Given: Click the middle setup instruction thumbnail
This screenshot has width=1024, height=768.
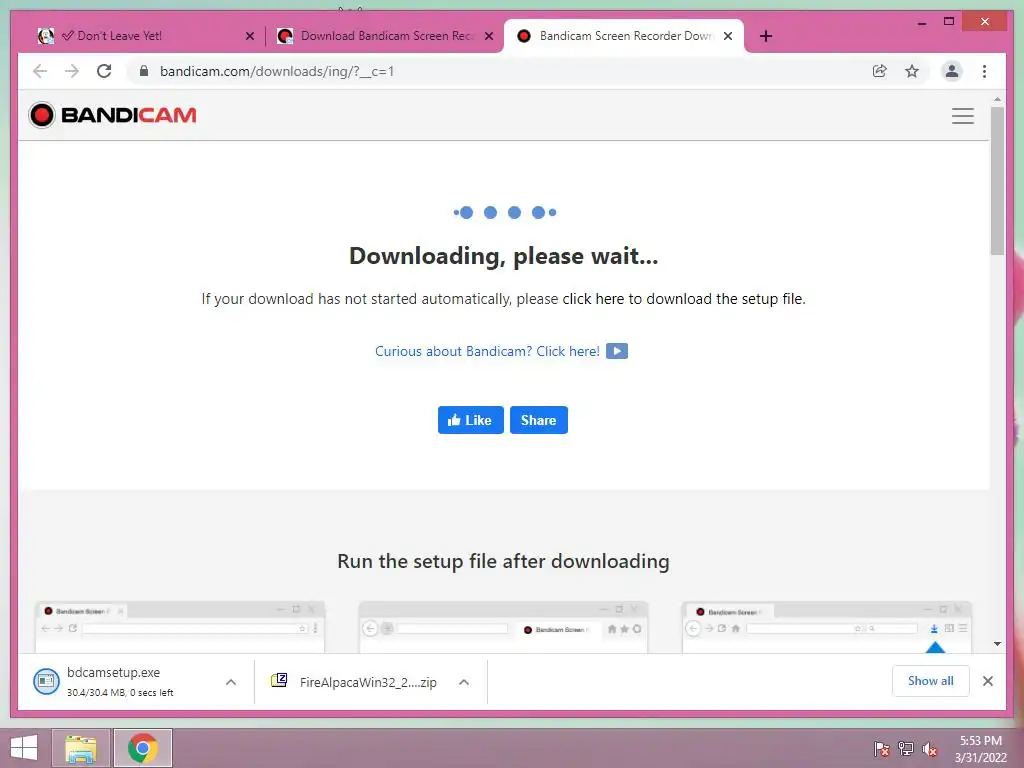Looking at the screenshot, I should coord(503,627).
